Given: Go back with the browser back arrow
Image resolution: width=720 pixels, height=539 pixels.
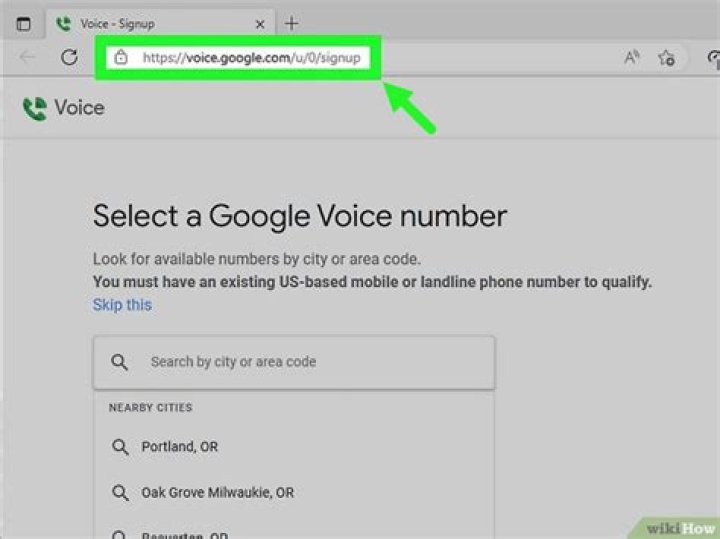Looking at the screenshot, I should click(x=28, y=58).
